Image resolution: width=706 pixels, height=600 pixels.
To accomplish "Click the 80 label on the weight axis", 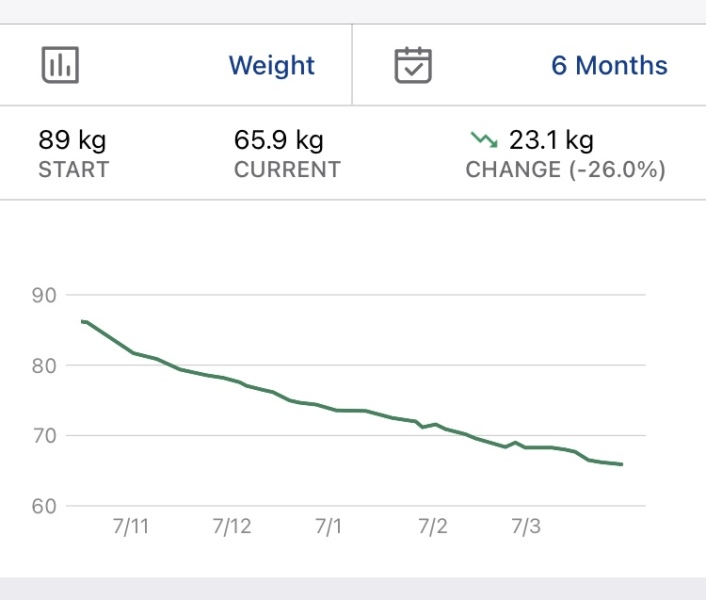I will click(44, 365).
